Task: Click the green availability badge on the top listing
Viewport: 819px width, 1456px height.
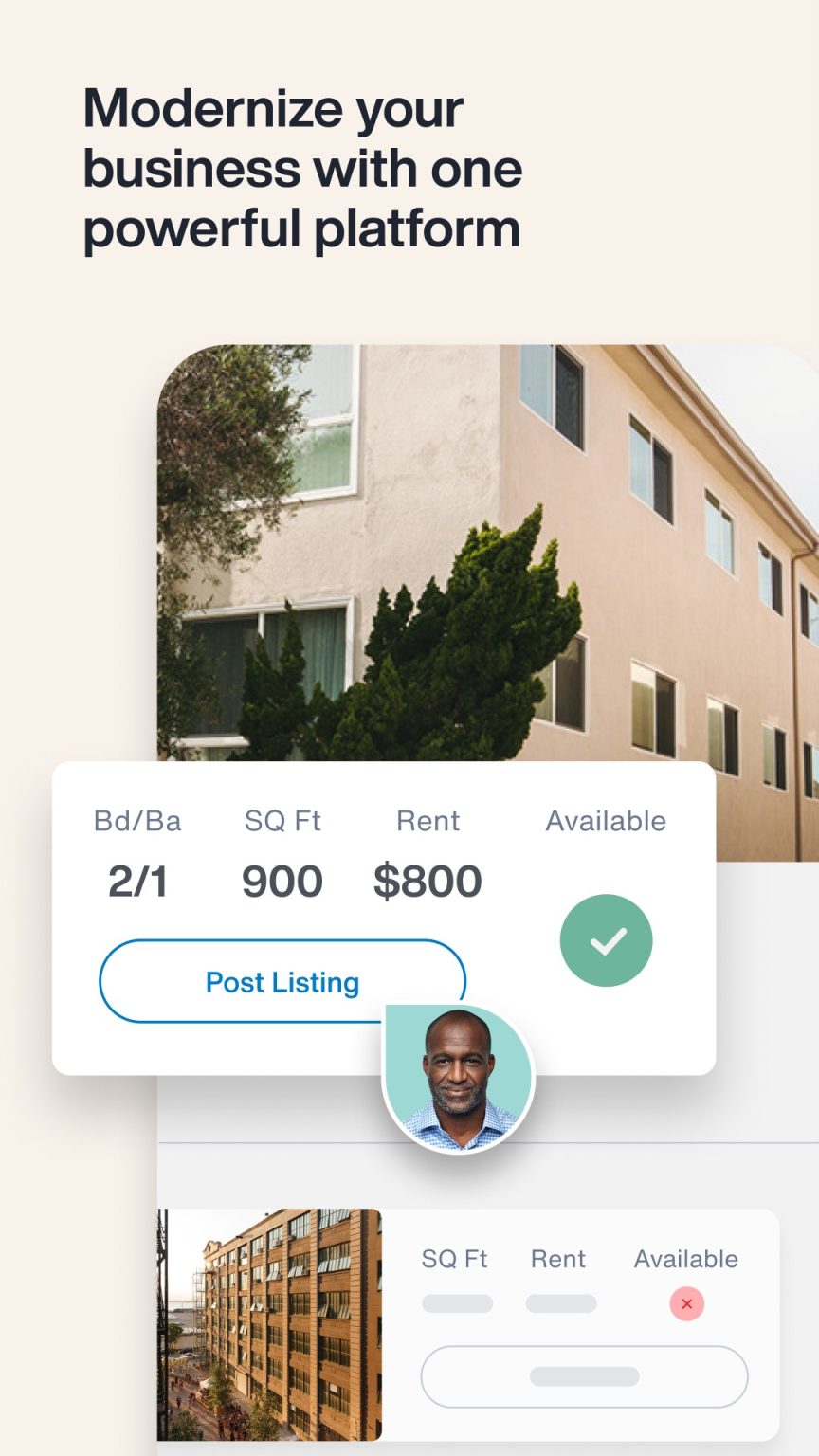Action: tap(607, 939)
